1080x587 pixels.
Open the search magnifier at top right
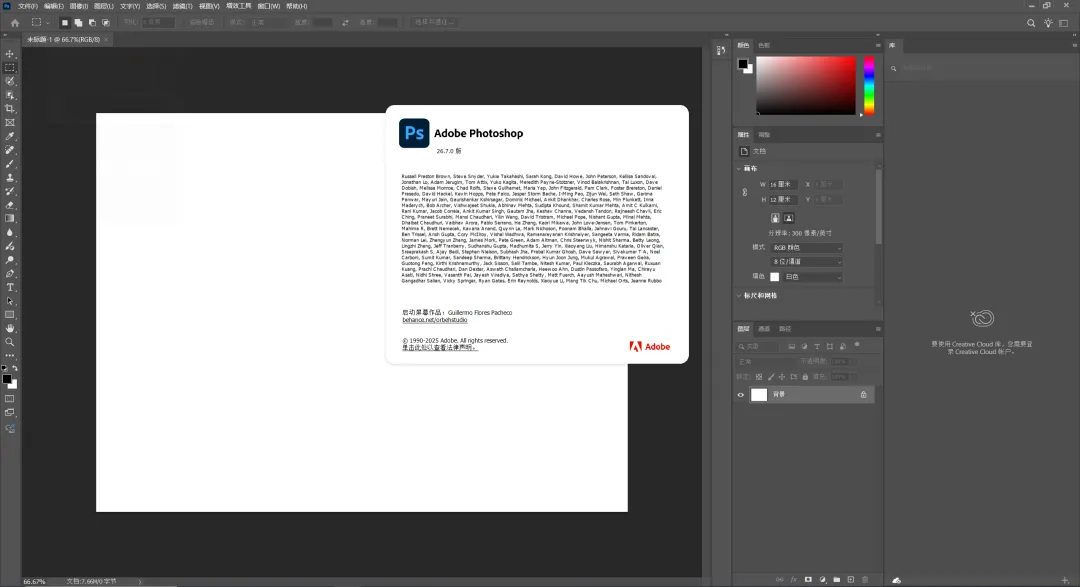click(1031, 23)
